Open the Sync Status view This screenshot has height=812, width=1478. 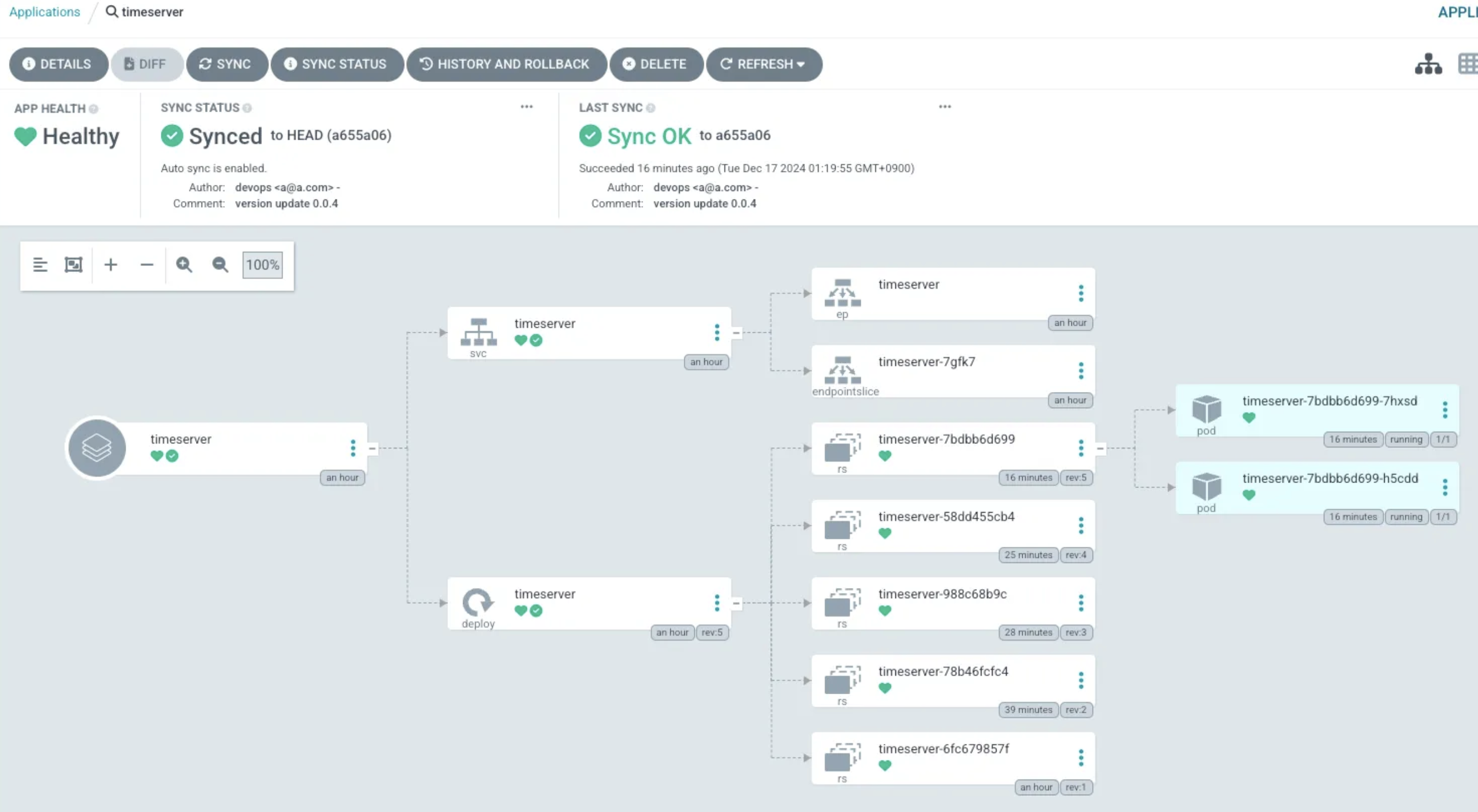[x=337, y=64]
